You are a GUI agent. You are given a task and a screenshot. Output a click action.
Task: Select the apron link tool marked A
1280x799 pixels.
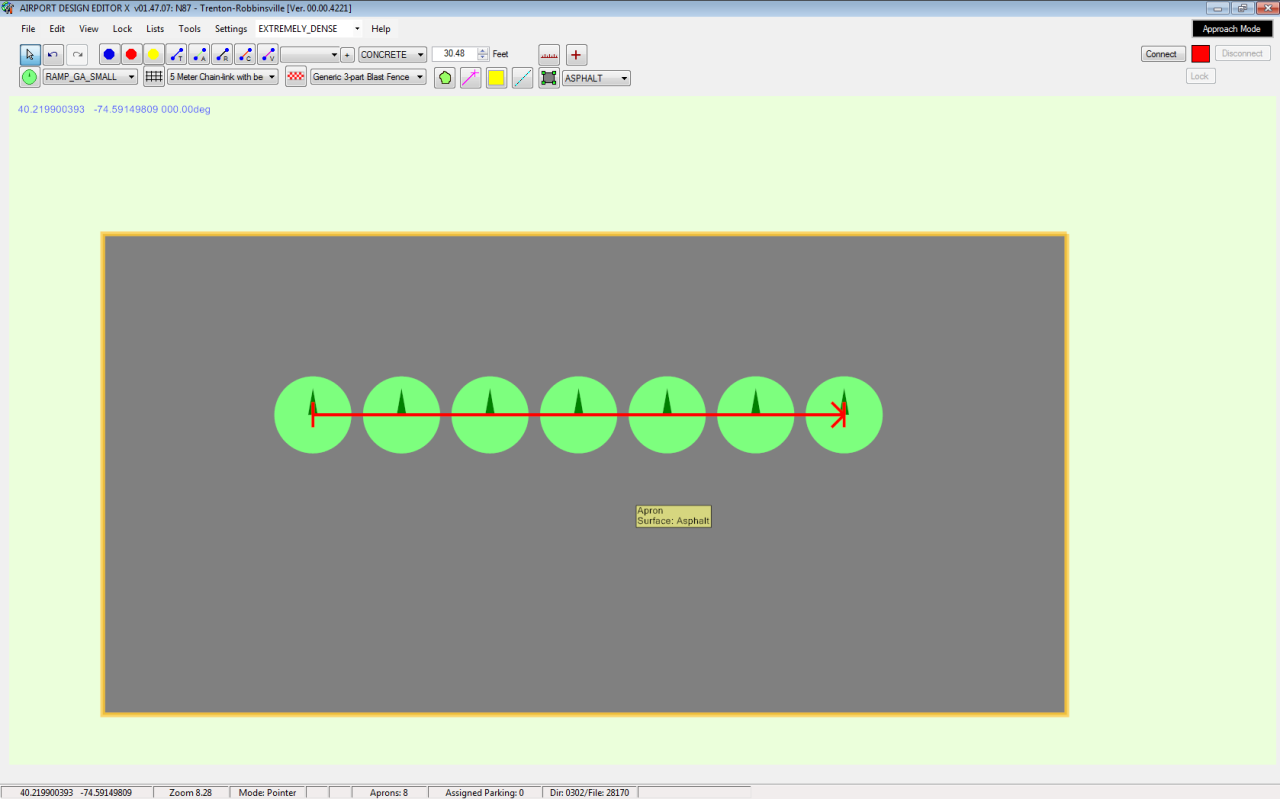click(199, 54)
